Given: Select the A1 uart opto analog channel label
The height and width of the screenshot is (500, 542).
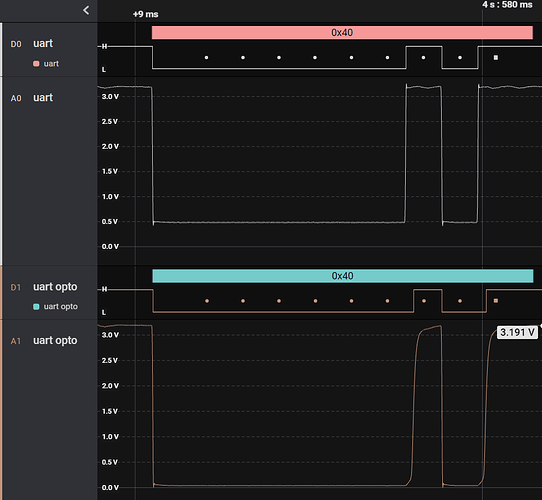Looking at the screenshot, I should (x=55, y=341).
